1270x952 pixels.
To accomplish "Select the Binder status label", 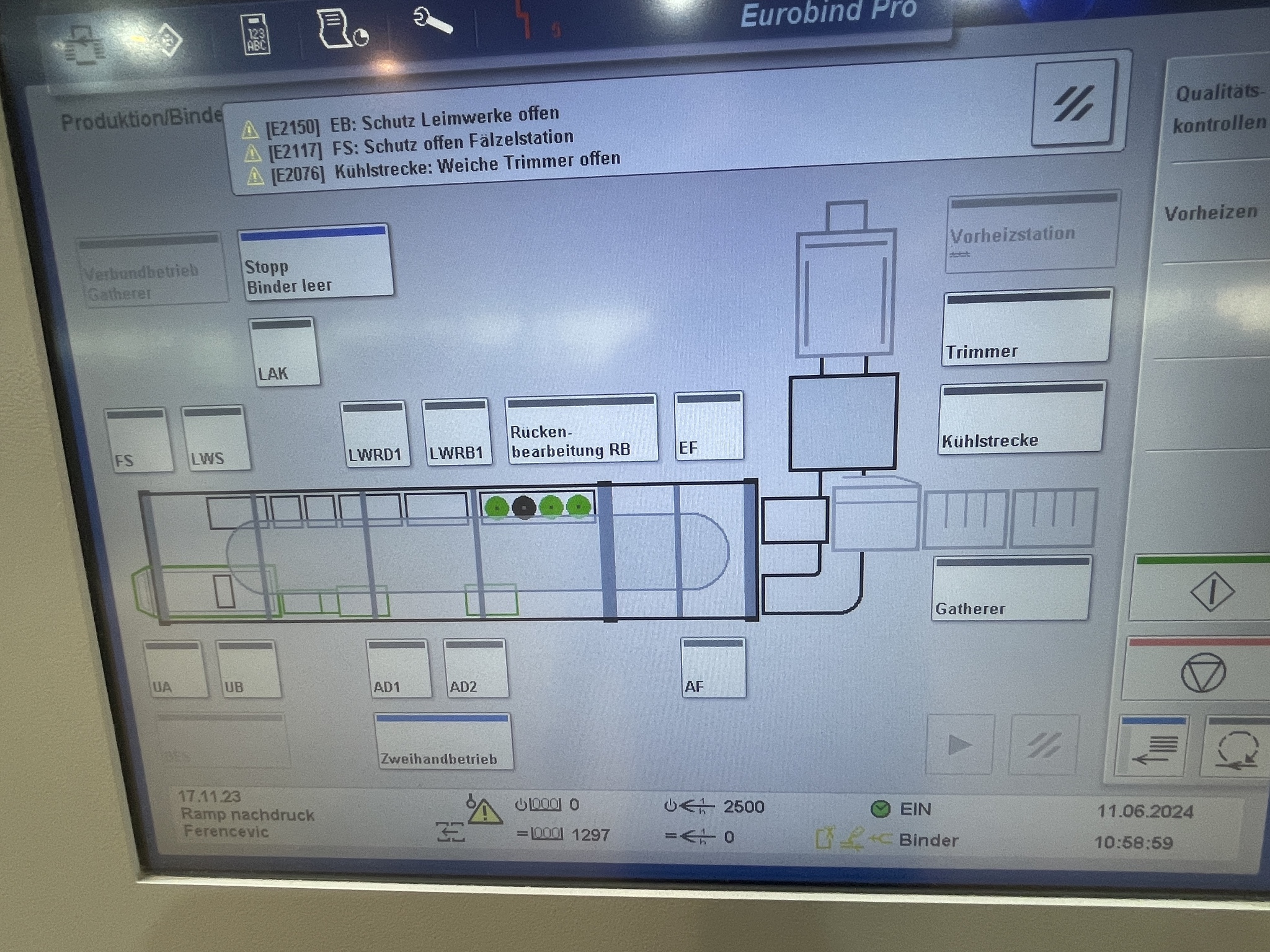I will [x=929, y=840].
